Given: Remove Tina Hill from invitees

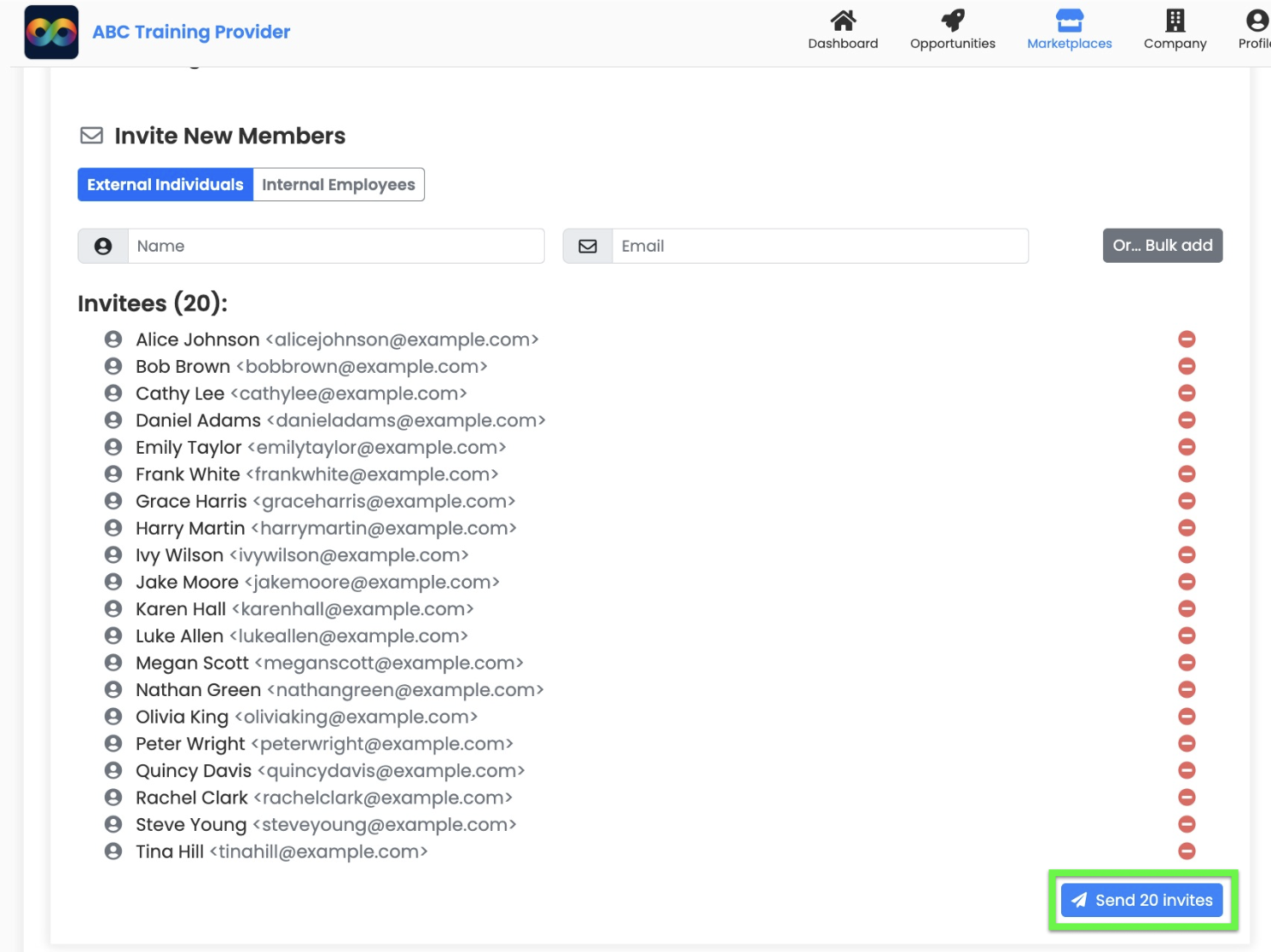Looking at the screenshot, I should [x=1187, y=851].
